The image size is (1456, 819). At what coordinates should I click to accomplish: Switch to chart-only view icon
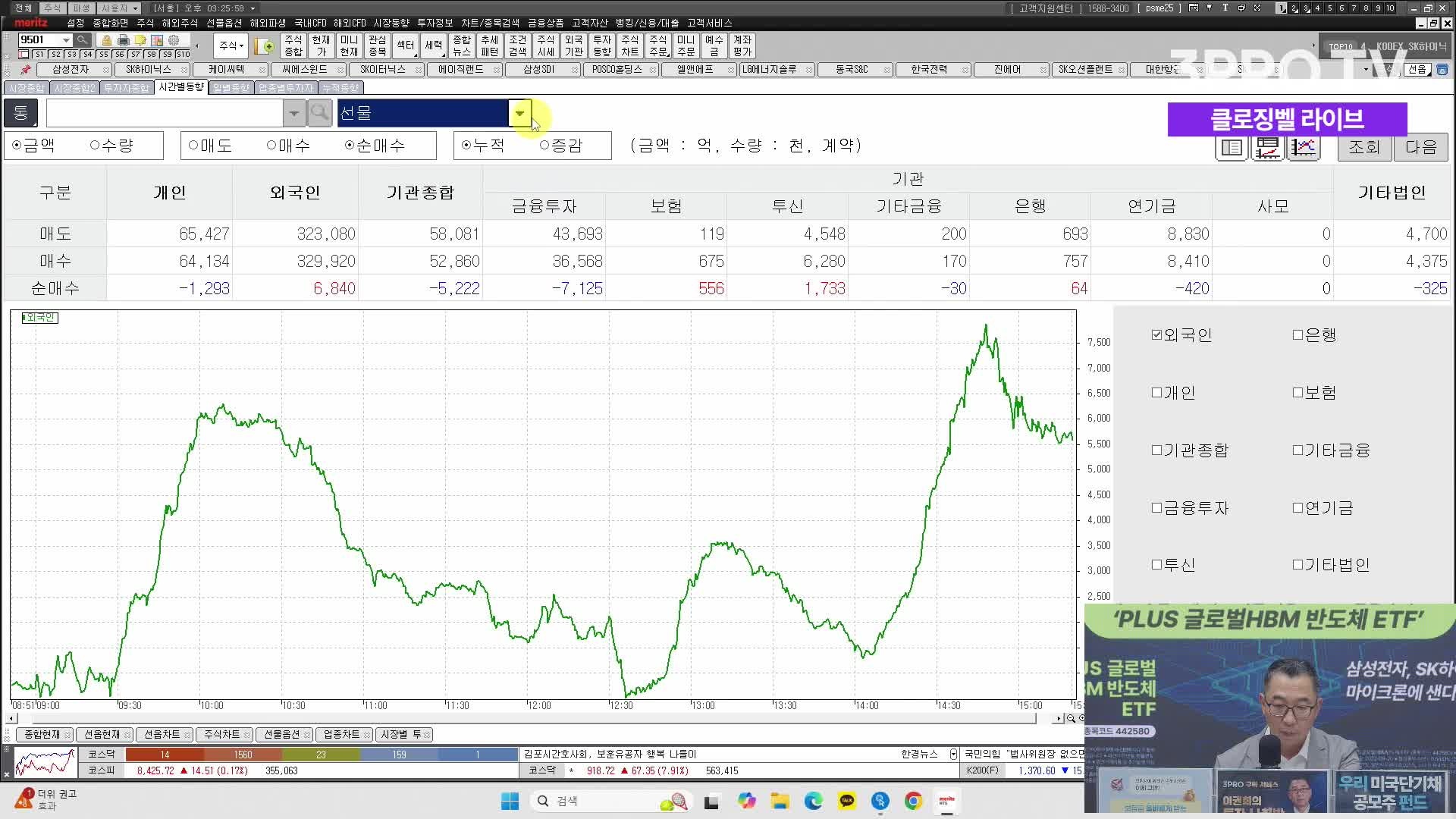click(x=1304, y=147)
